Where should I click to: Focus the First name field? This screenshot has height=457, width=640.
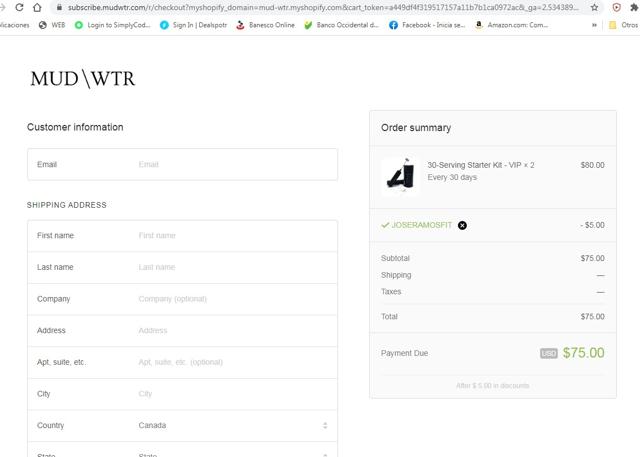(182, 236)
